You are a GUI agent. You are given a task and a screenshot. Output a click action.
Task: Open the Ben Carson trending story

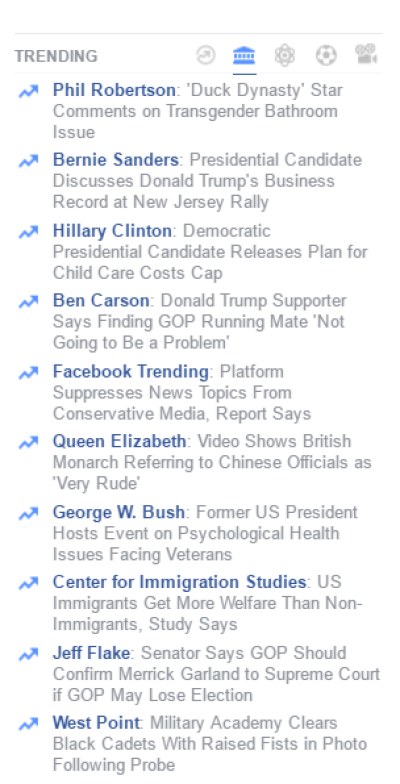coord(101,301)
